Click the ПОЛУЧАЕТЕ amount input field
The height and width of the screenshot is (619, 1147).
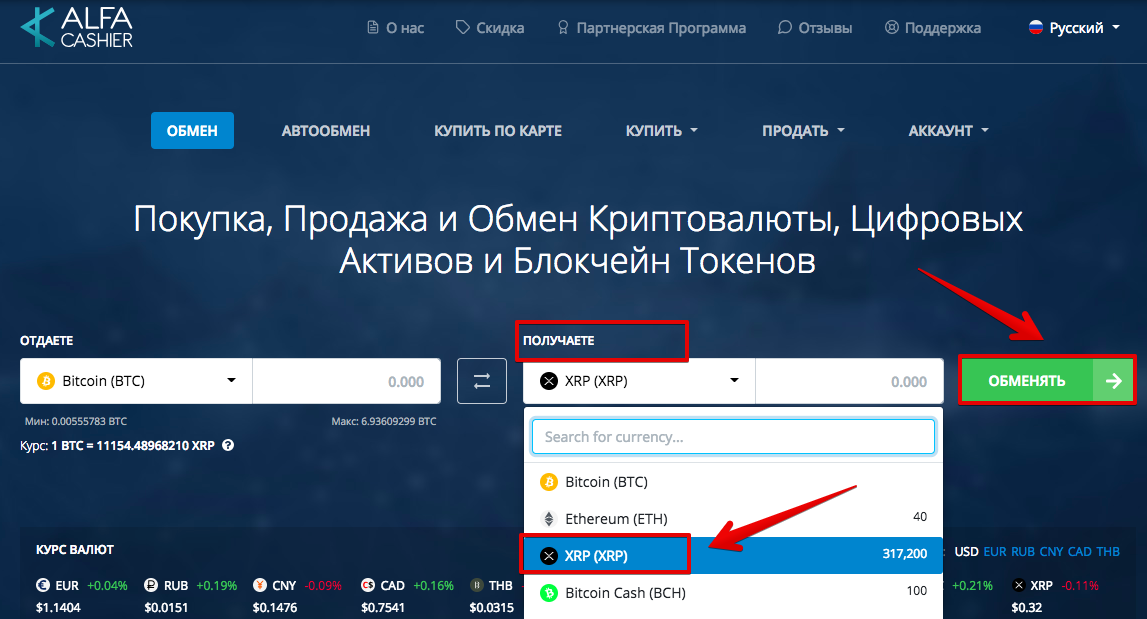click(849, 380)
